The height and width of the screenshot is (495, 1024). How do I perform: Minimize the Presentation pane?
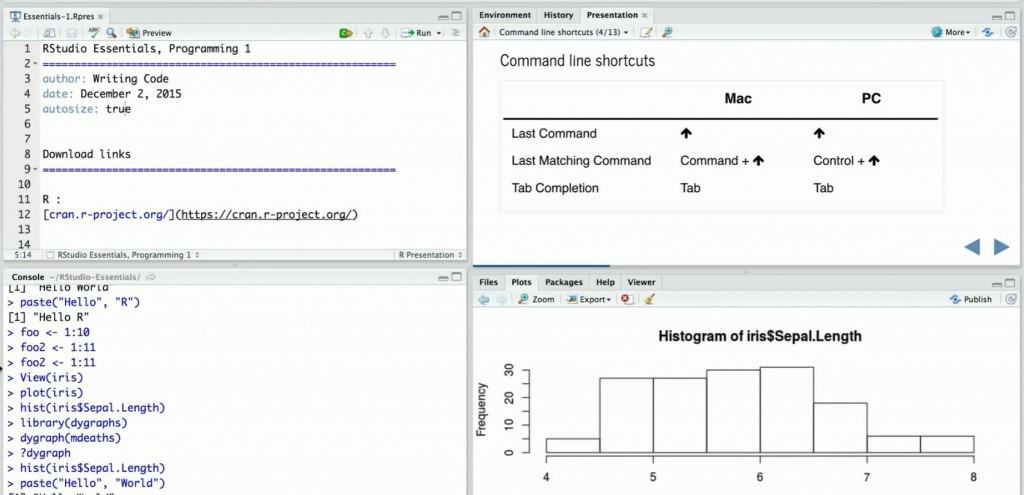997,17
